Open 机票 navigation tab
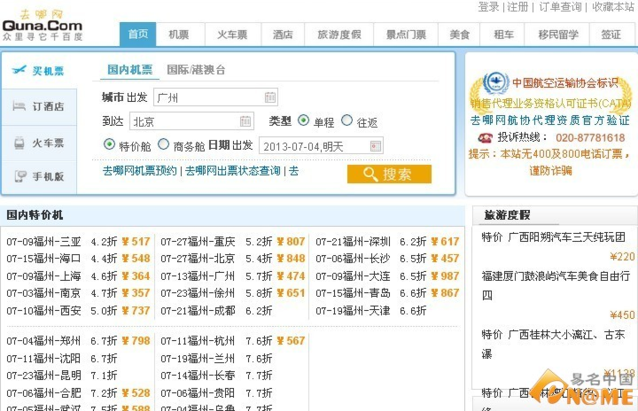The width and height of the screenshot is (638, 411). tap(179, 35)
